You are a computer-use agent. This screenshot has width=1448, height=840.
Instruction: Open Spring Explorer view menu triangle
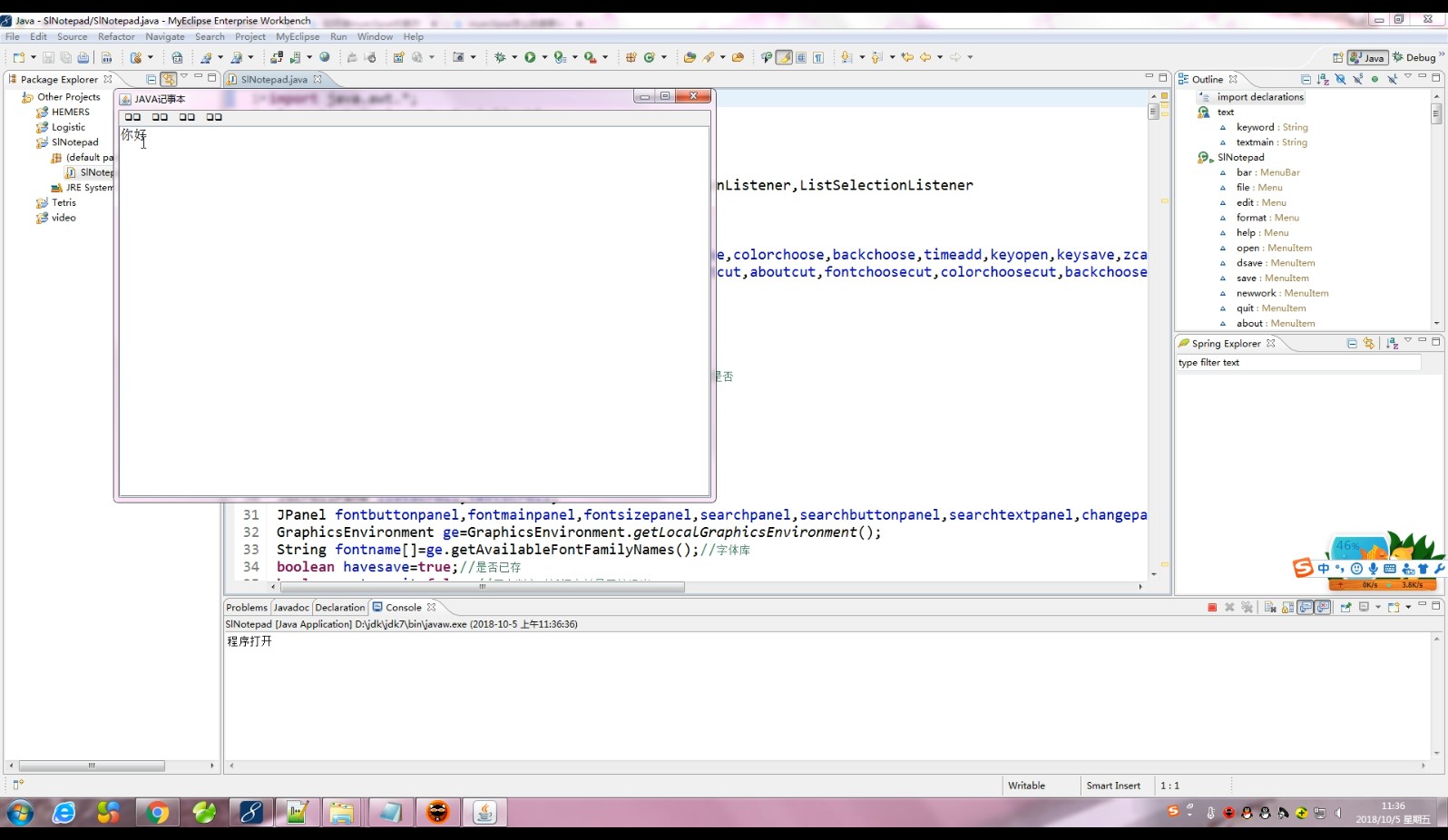(x=1408, y=341)
